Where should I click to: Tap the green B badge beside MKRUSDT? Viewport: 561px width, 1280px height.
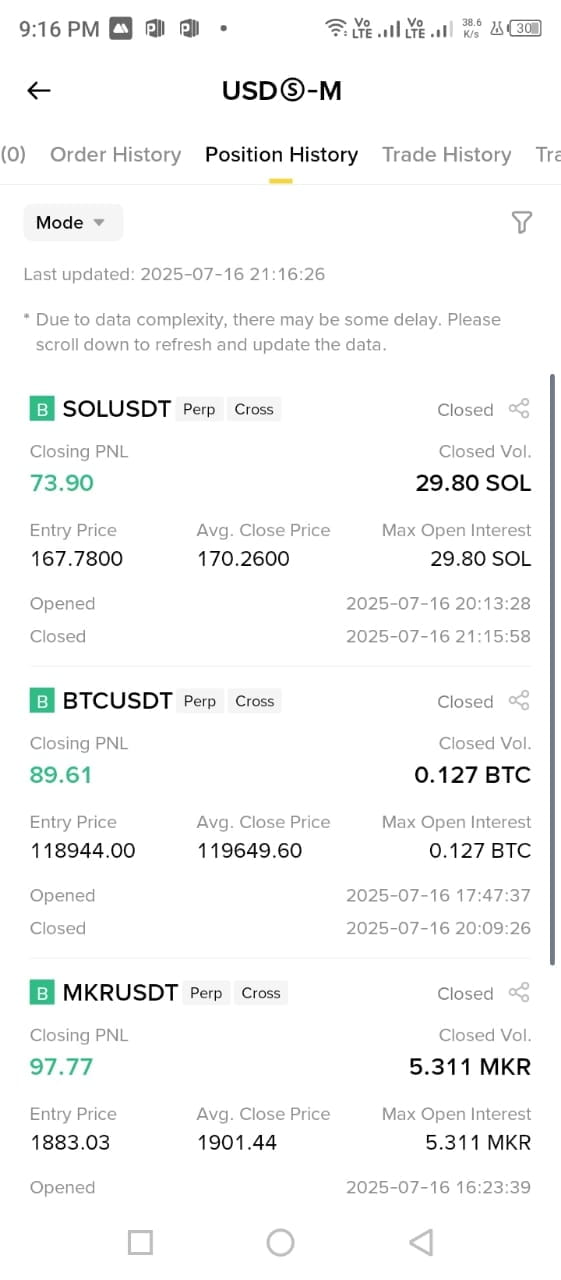(42, 993)
